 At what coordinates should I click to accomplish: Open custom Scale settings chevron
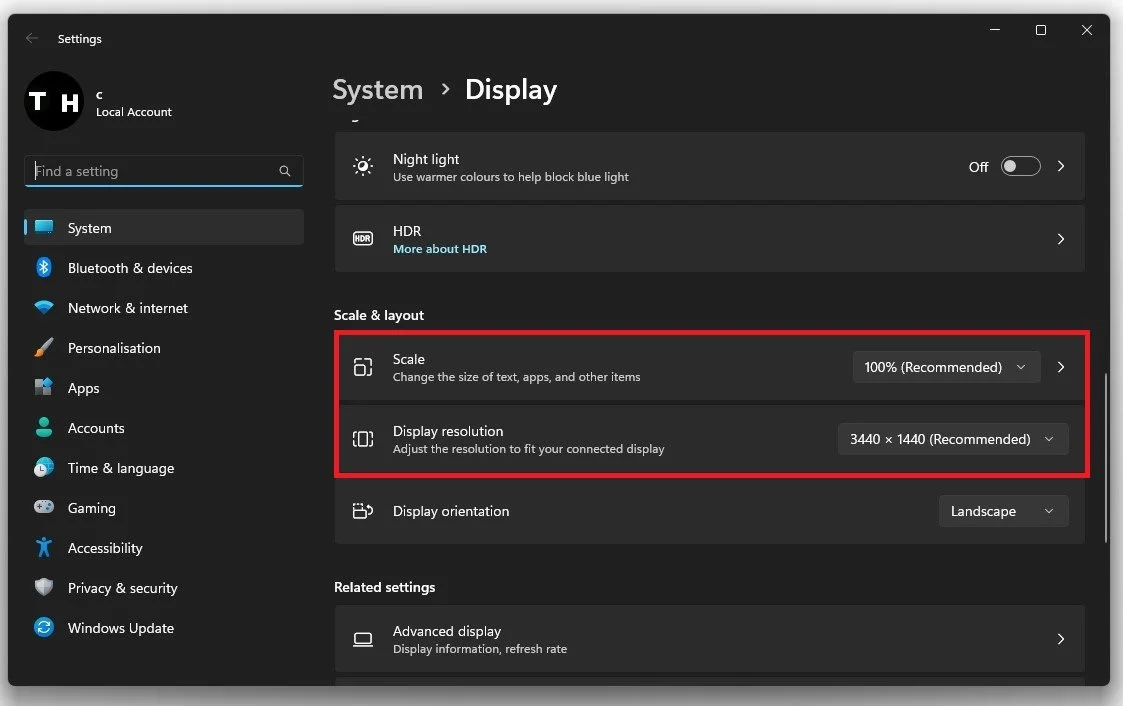(x=1061, y=367)
